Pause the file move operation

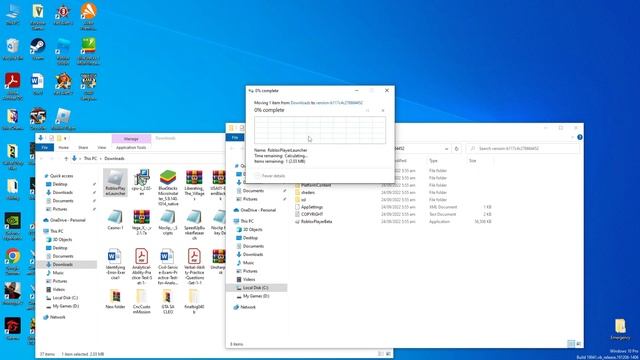coord(367,111)
